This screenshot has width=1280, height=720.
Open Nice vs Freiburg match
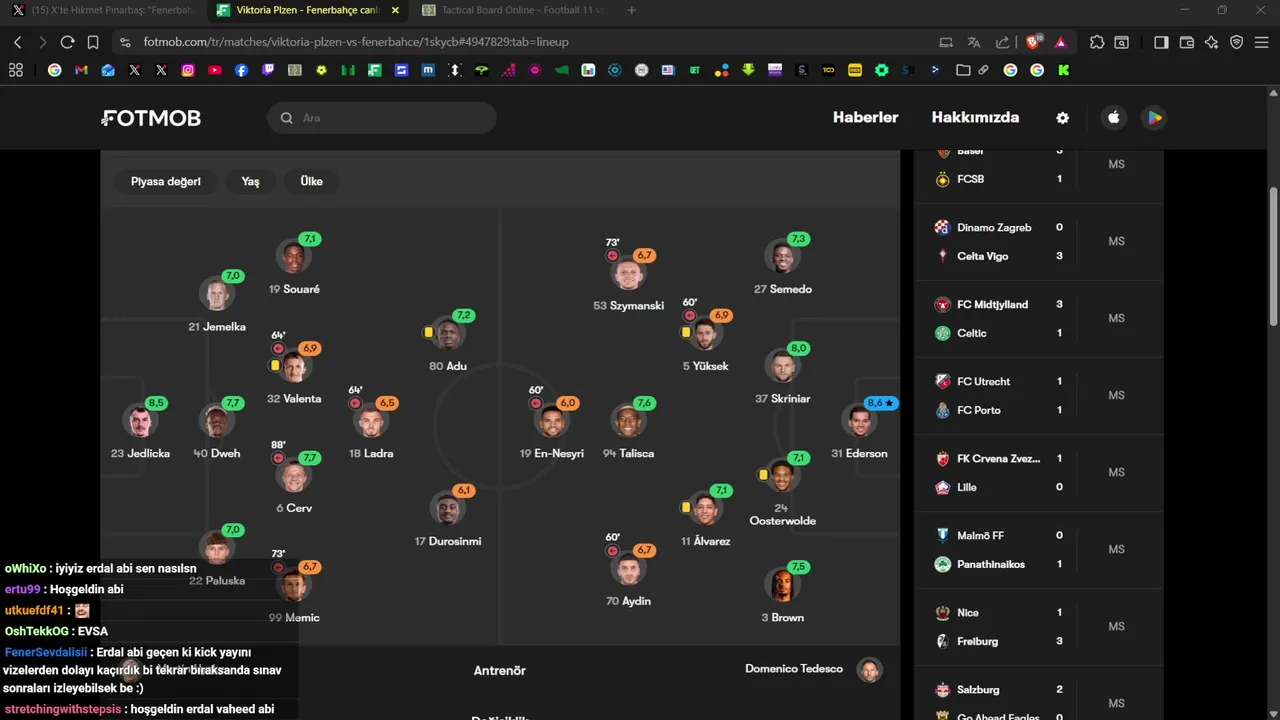tap(1039, 627)
